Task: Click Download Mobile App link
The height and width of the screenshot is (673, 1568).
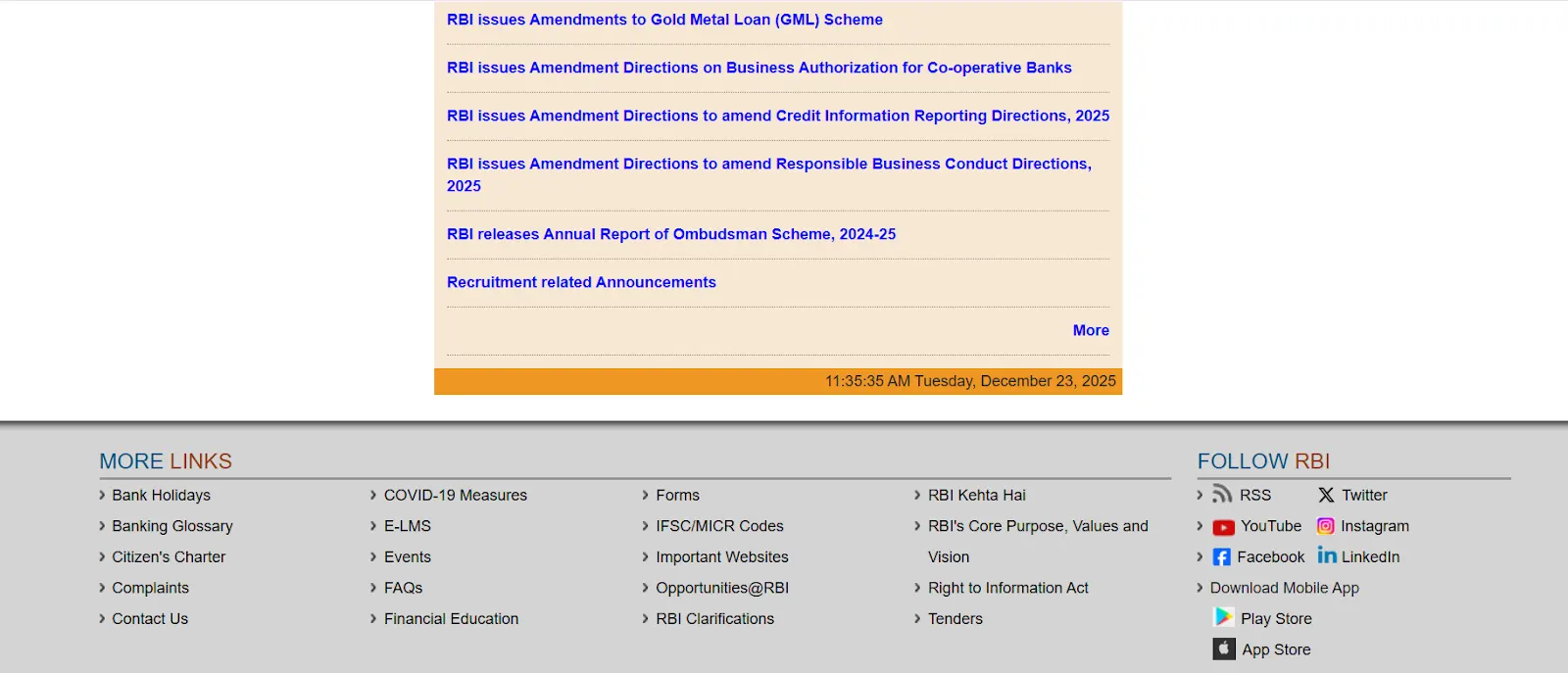Action: coord(1285,588)
